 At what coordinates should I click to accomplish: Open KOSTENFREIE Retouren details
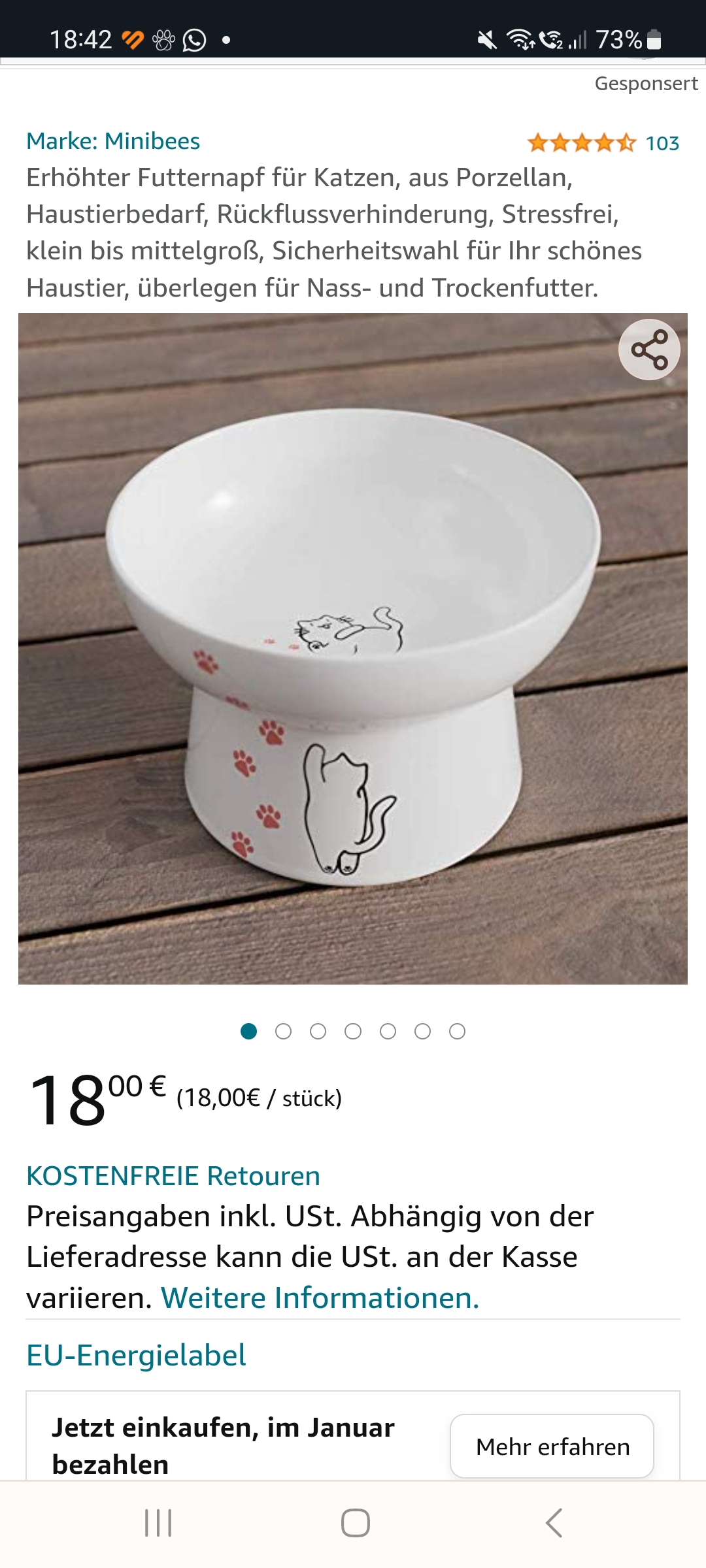point(173,1175)
